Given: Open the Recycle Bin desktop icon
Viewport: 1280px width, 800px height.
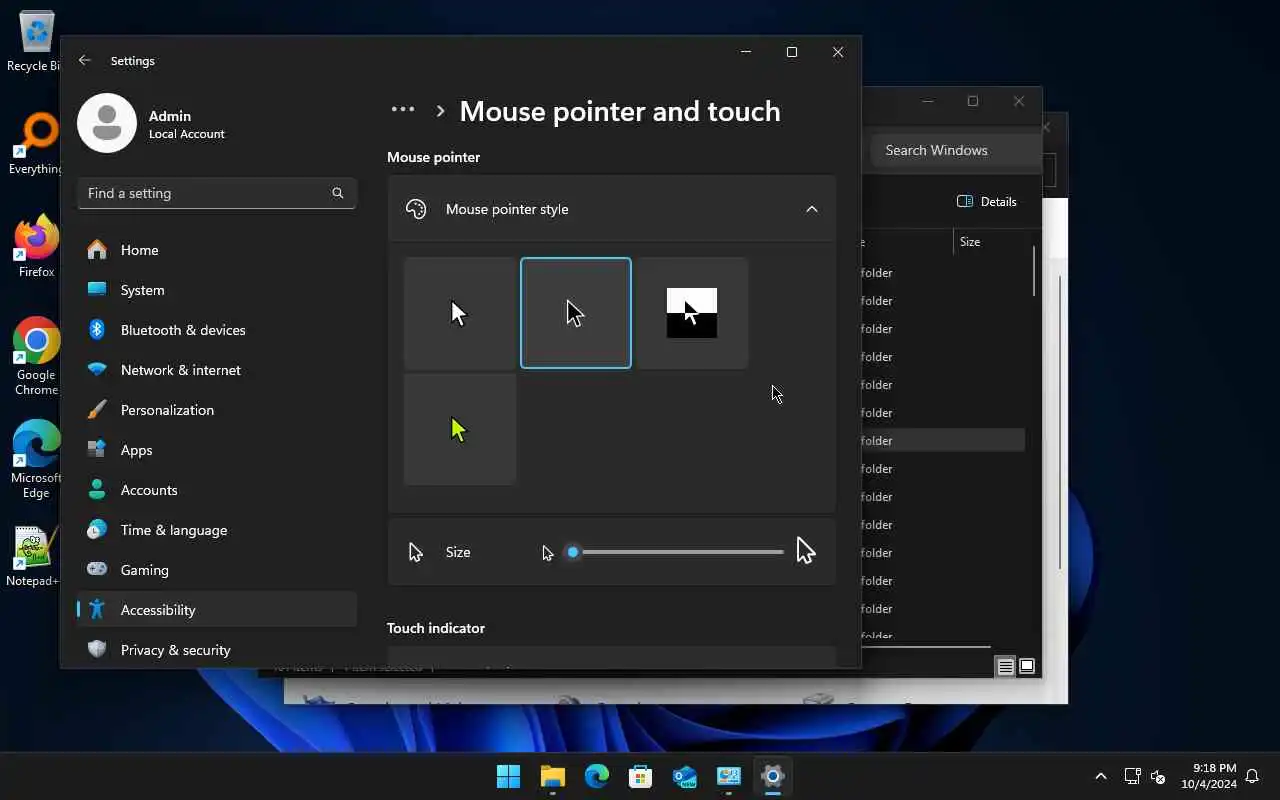Looking at the screenshot, I should click(36, 42).
